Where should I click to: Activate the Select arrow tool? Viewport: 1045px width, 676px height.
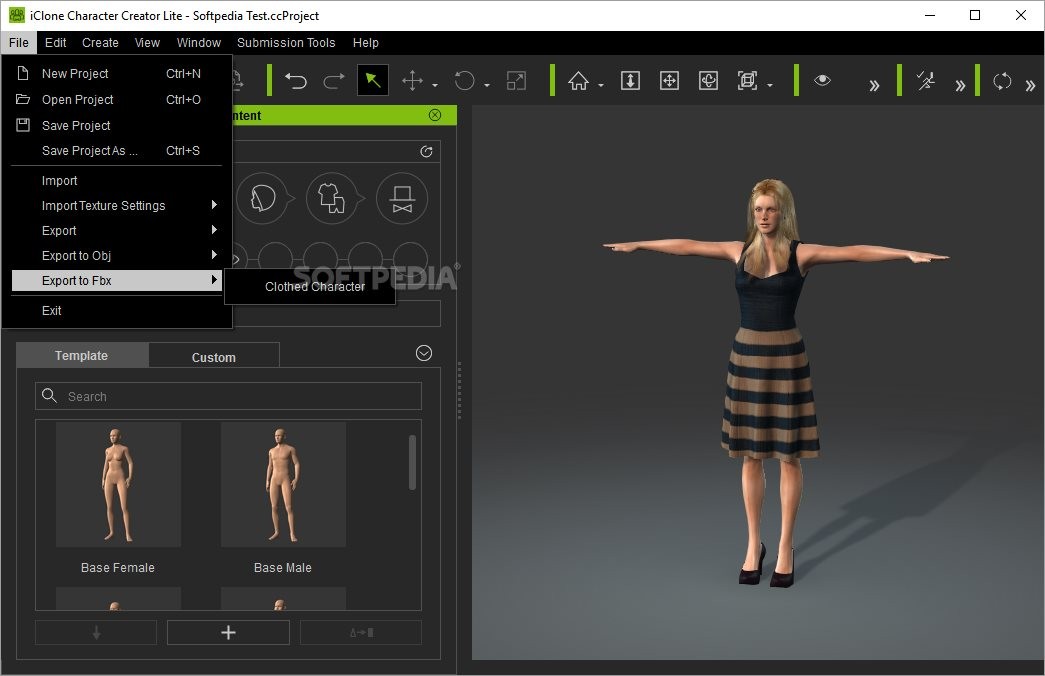[x=373, y=81]
